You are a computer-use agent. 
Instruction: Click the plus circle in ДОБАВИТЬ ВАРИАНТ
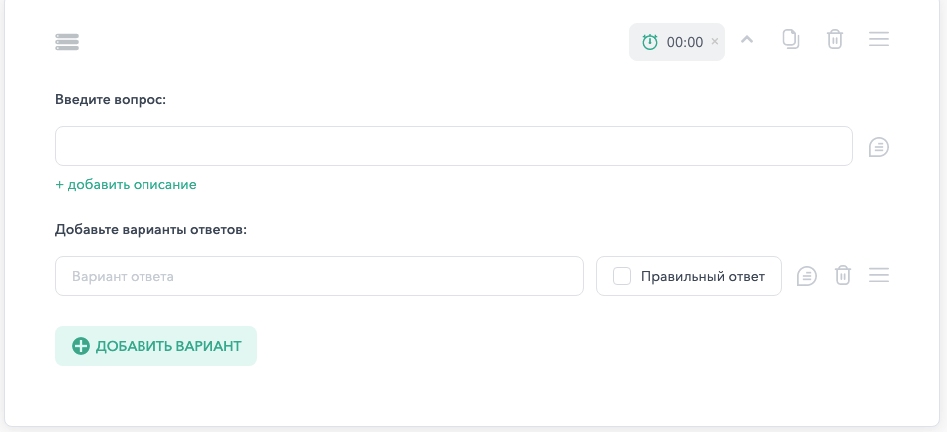81,346
